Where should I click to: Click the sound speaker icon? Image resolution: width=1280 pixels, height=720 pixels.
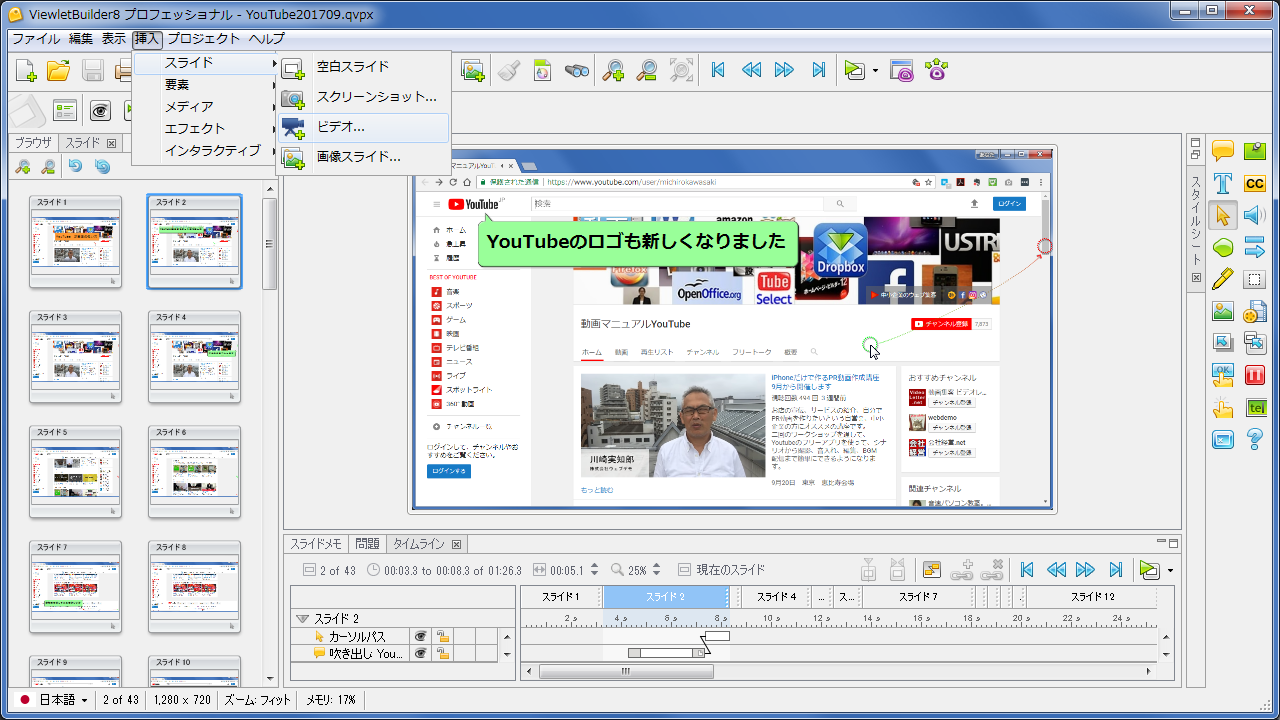tap(1254, 215)
